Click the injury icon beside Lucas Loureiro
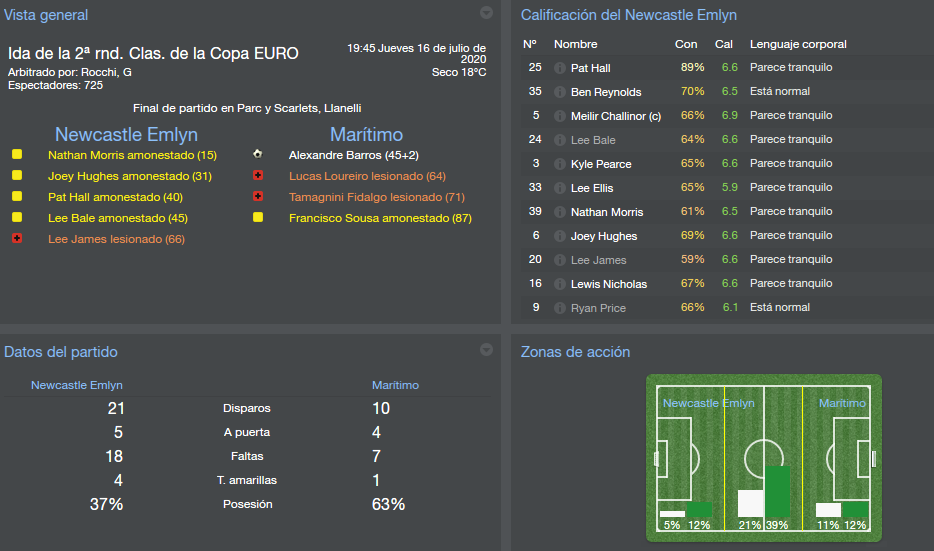934x551 pixels. pyautogui.click(x=258, y=176)
